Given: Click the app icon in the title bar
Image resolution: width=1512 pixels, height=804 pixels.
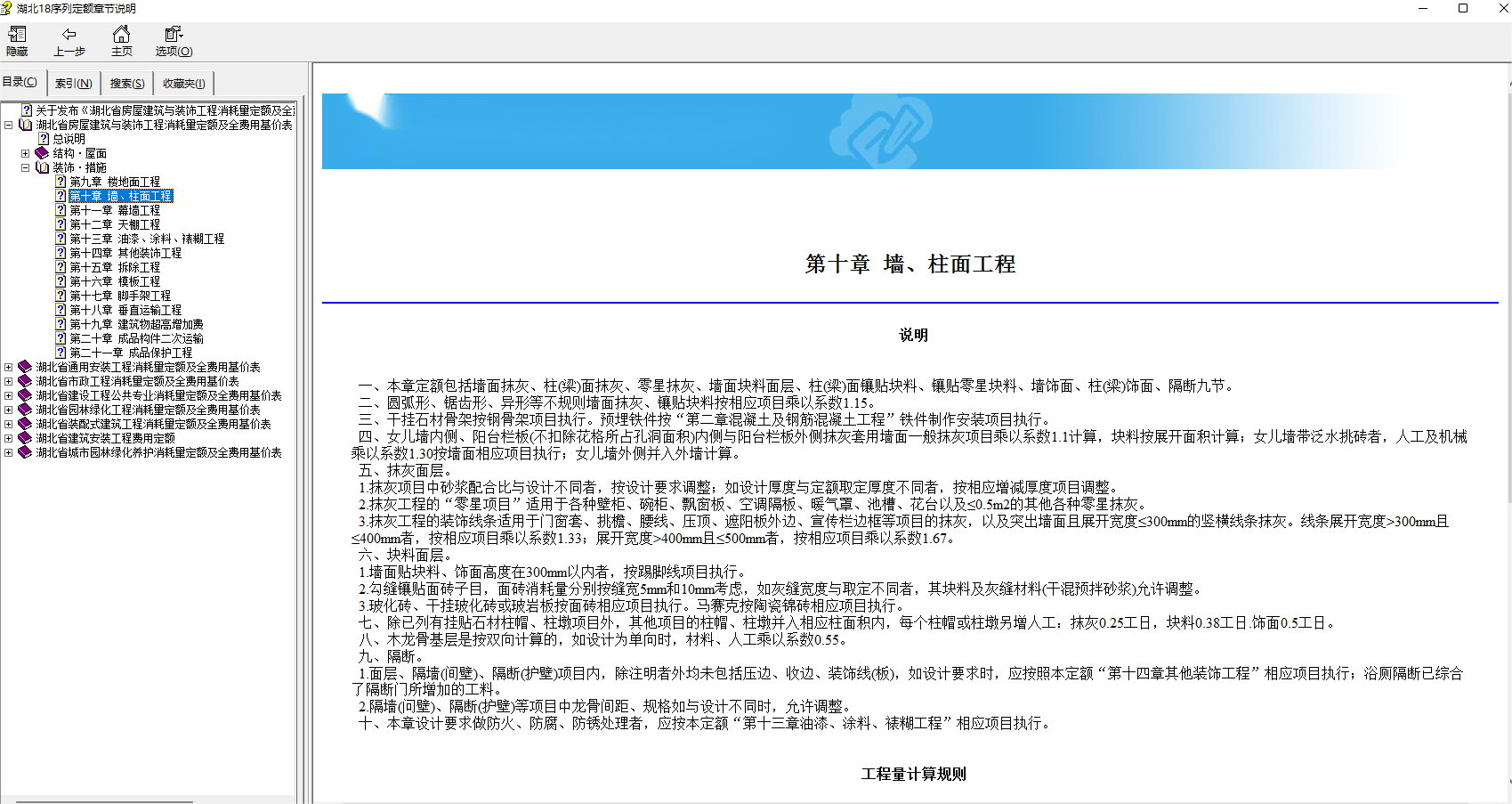Looking at the screenshot, I should point(6,8).
